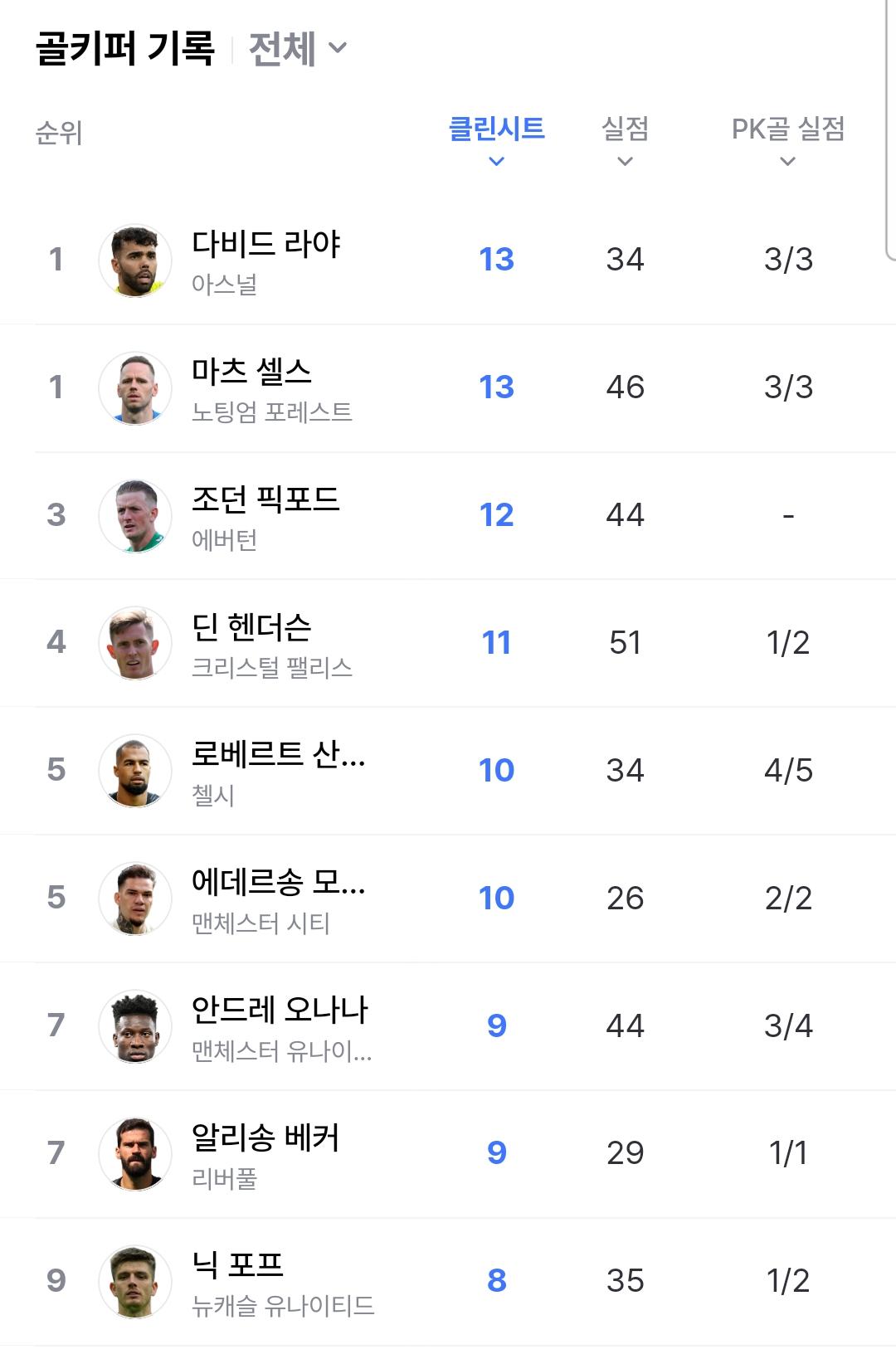
Task: Tap 에데르송 Manchester City avatar
Action: pyautogui.click(x=135, y=899)
